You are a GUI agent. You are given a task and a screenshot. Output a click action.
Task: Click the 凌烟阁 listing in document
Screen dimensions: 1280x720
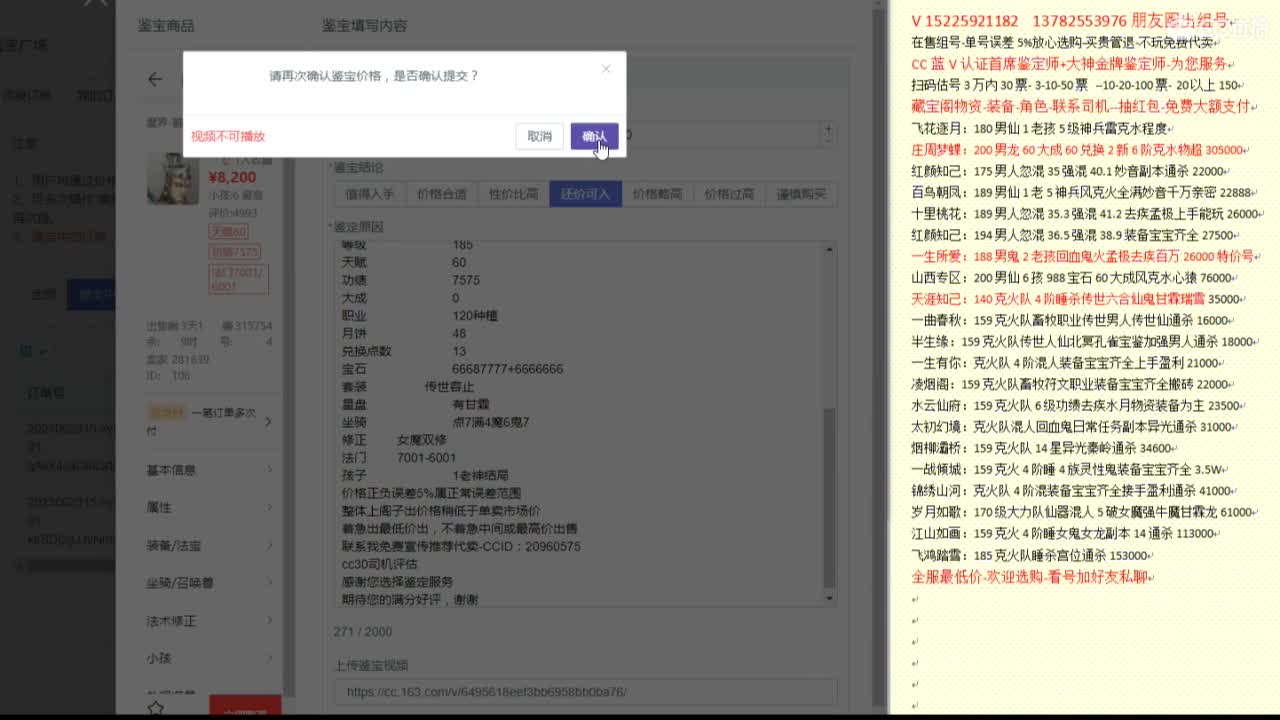point(1070,384)
